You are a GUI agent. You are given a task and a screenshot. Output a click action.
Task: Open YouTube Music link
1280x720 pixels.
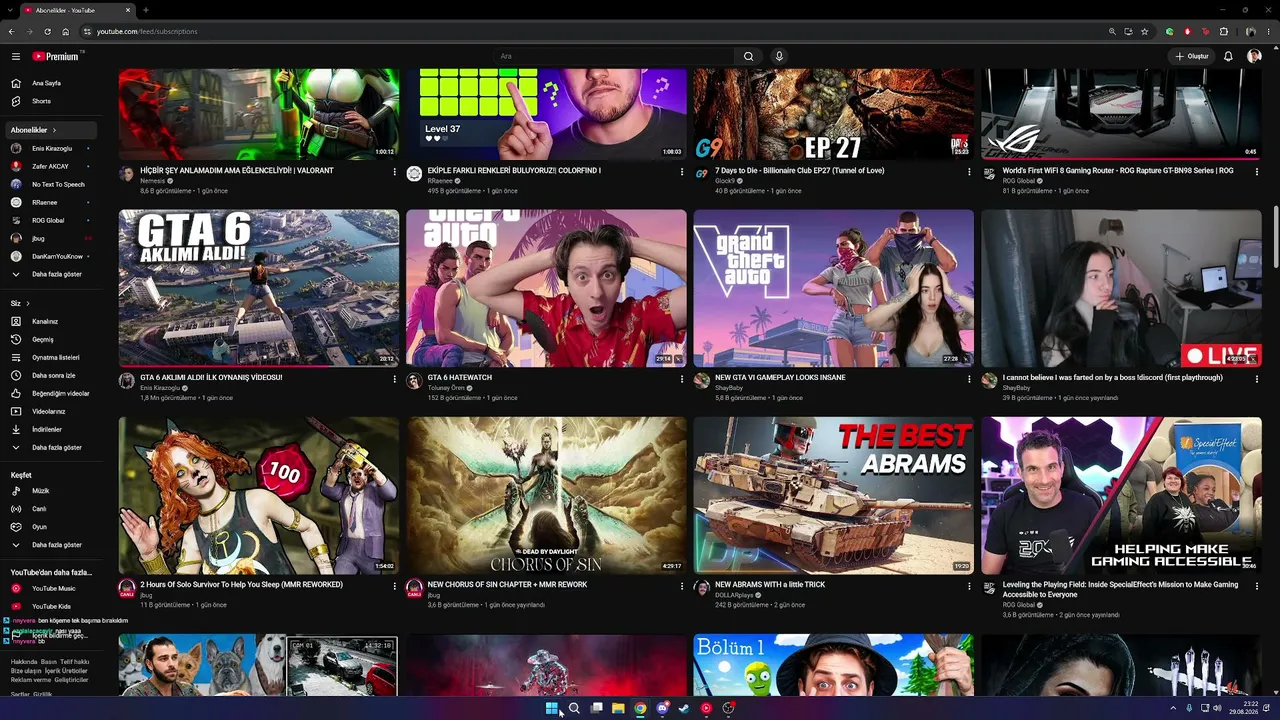[x=53, y=588]
